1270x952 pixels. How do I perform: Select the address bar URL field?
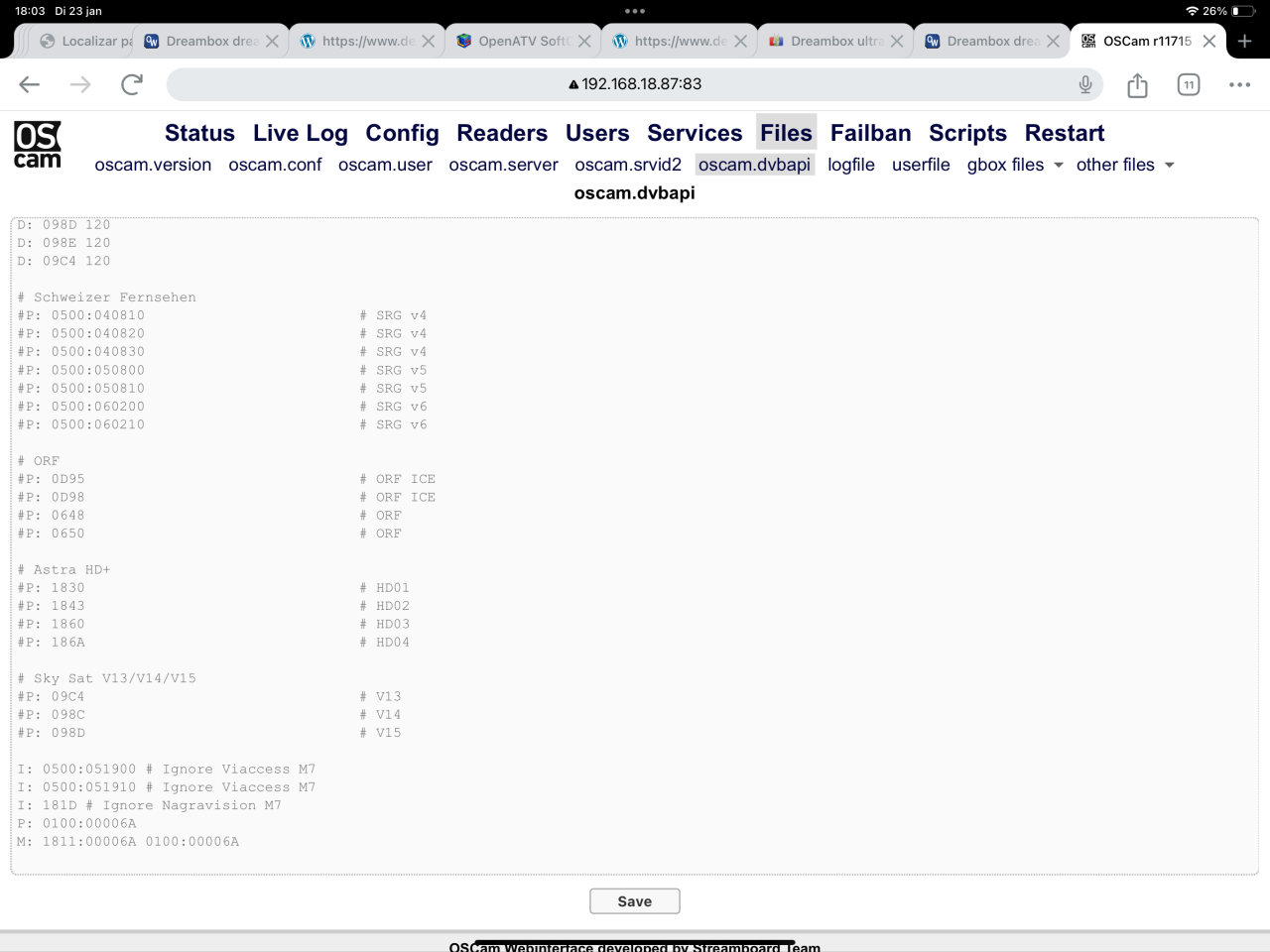(x=635, y=84)
